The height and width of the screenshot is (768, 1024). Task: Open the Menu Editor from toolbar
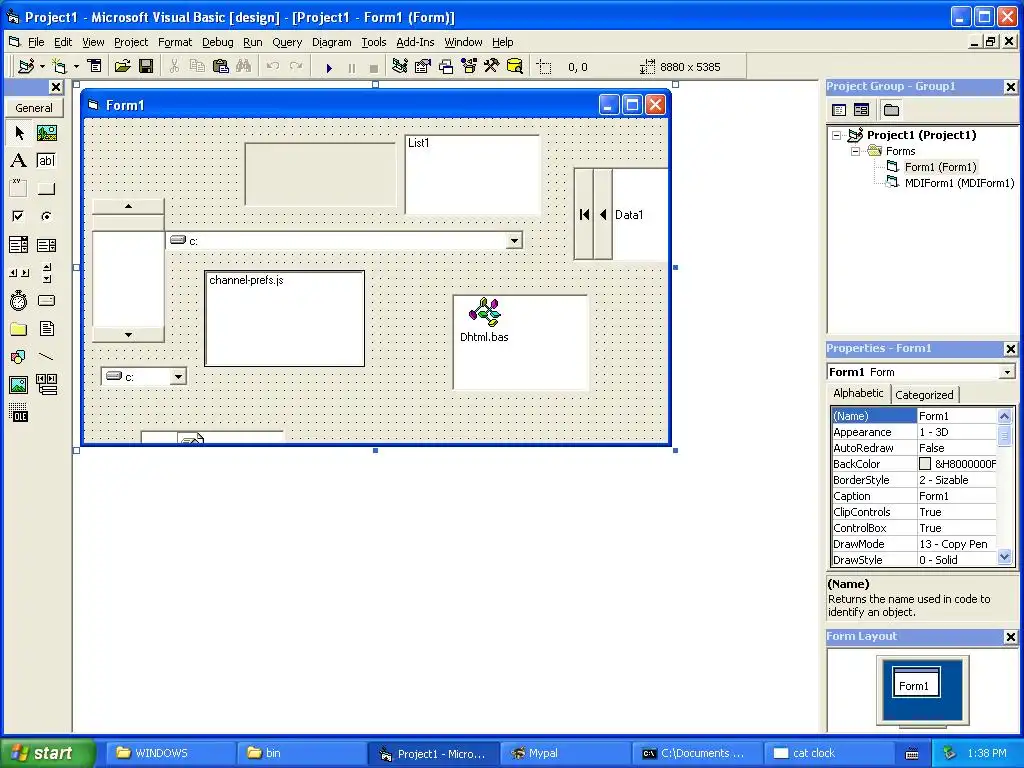(95, 67)
